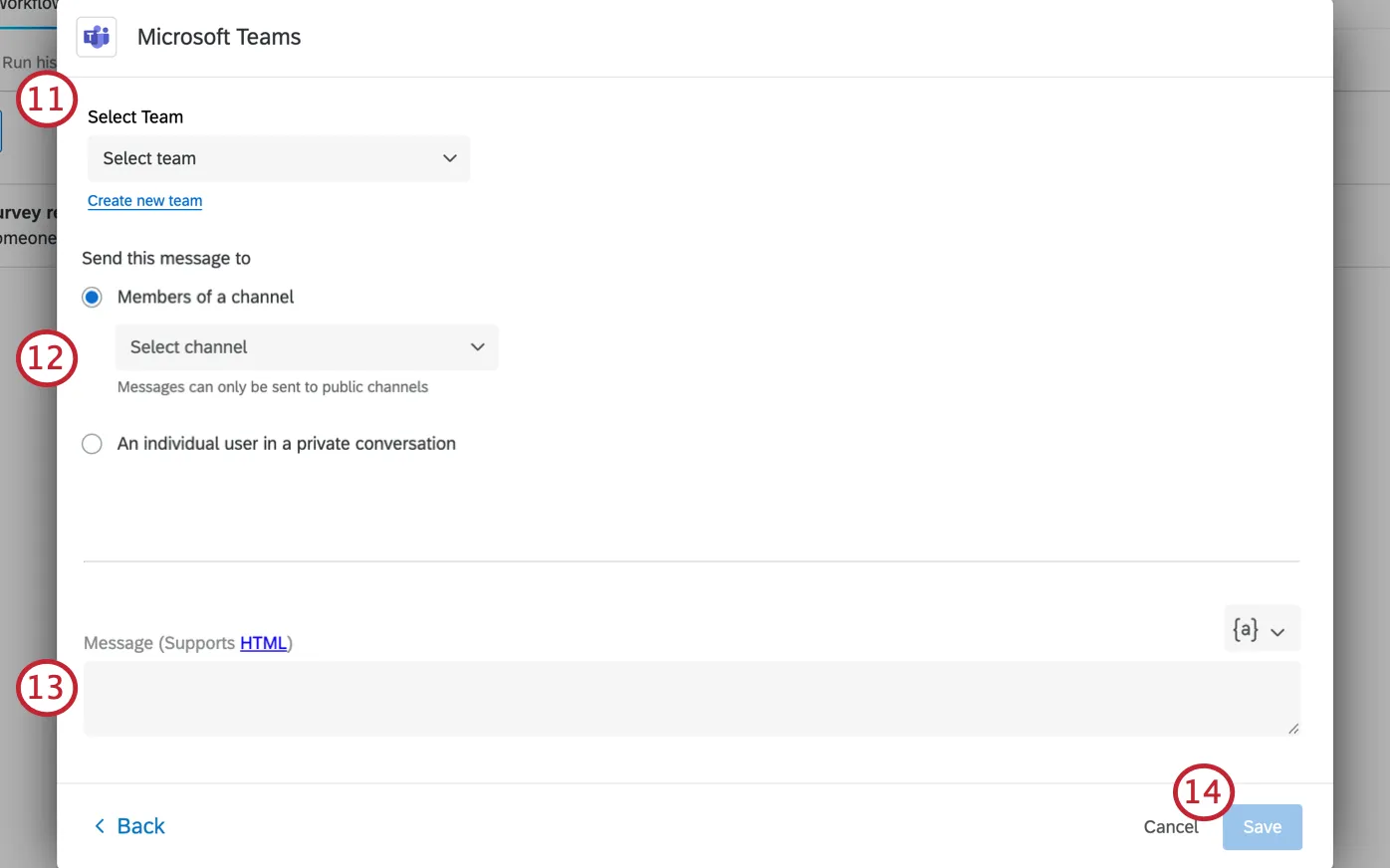Click the step 14 circle marker

pyautogui.click(x=1203, y=792)
